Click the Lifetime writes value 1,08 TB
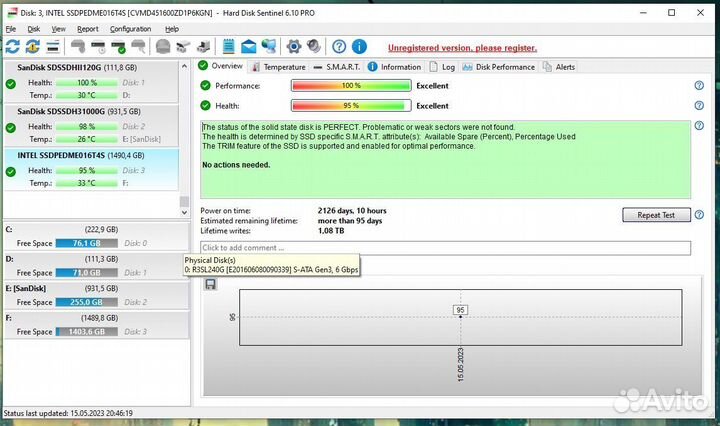Screen dimensions: 720x426 [331, 231]
